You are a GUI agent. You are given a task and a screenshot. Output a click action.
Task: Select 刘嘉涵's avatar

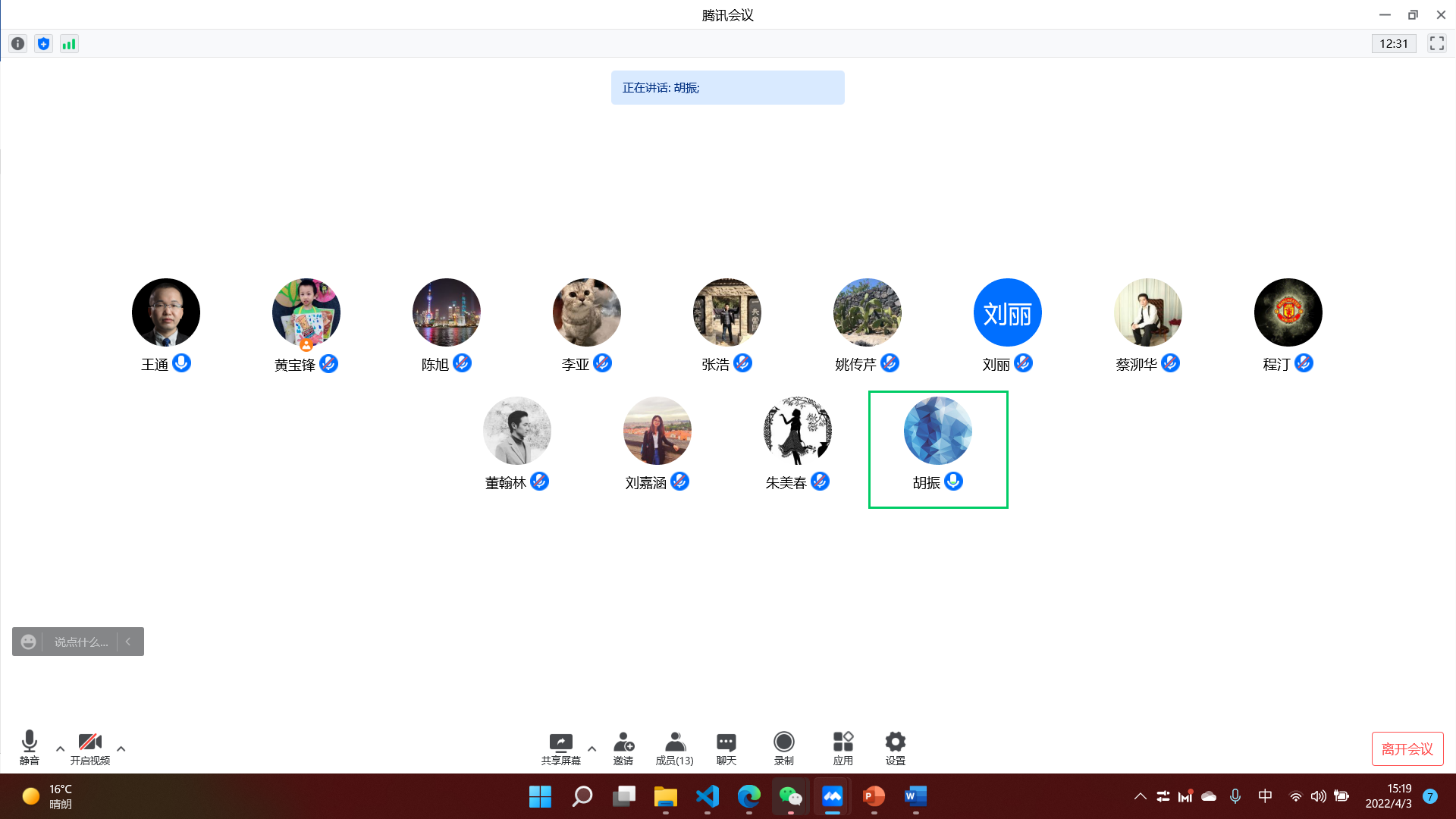pyautogui.click(x=657, y=431)
